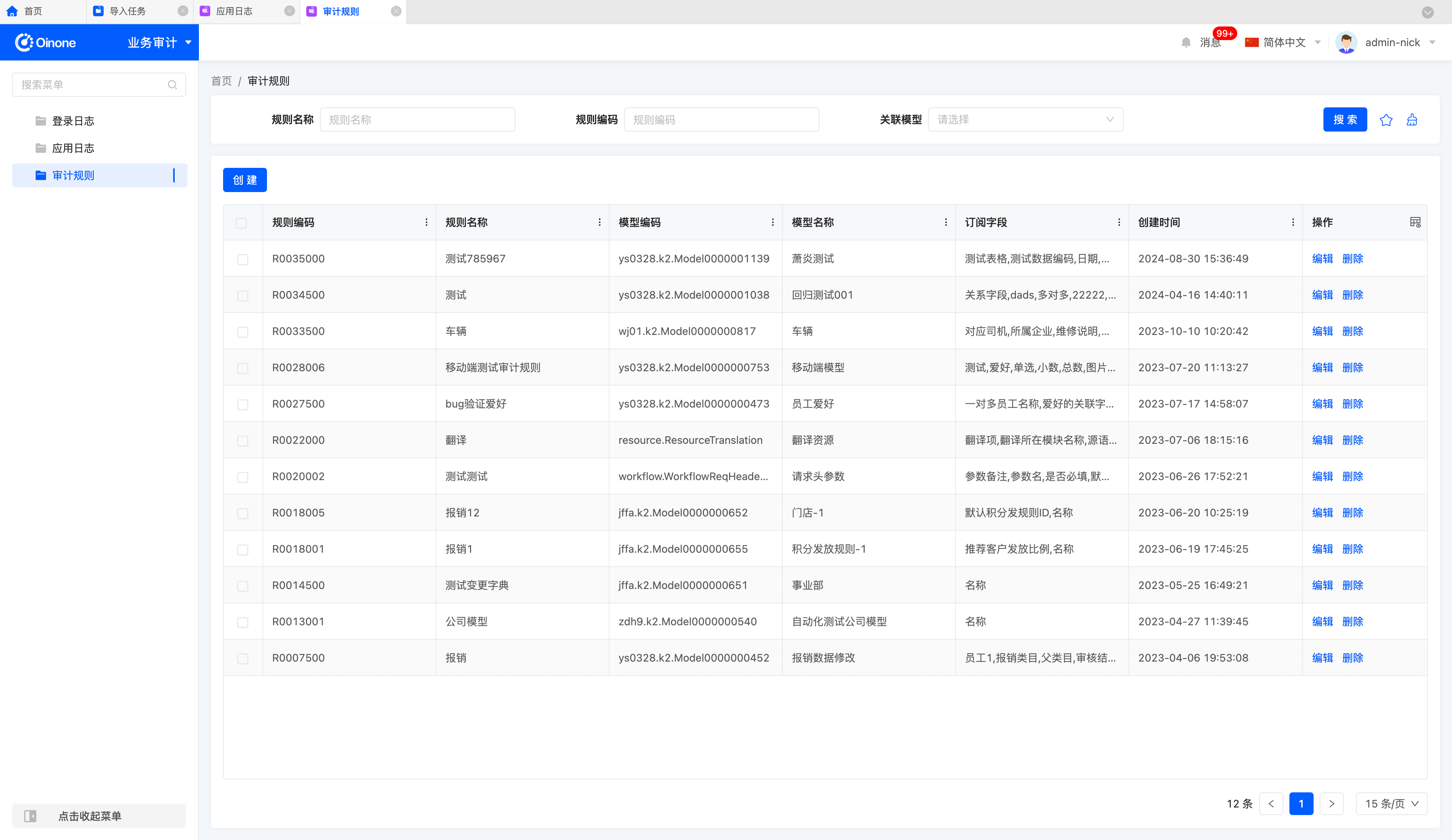Go to the next page arrow
Viewport: 1452px width, 840px height.
[1332, 803]
